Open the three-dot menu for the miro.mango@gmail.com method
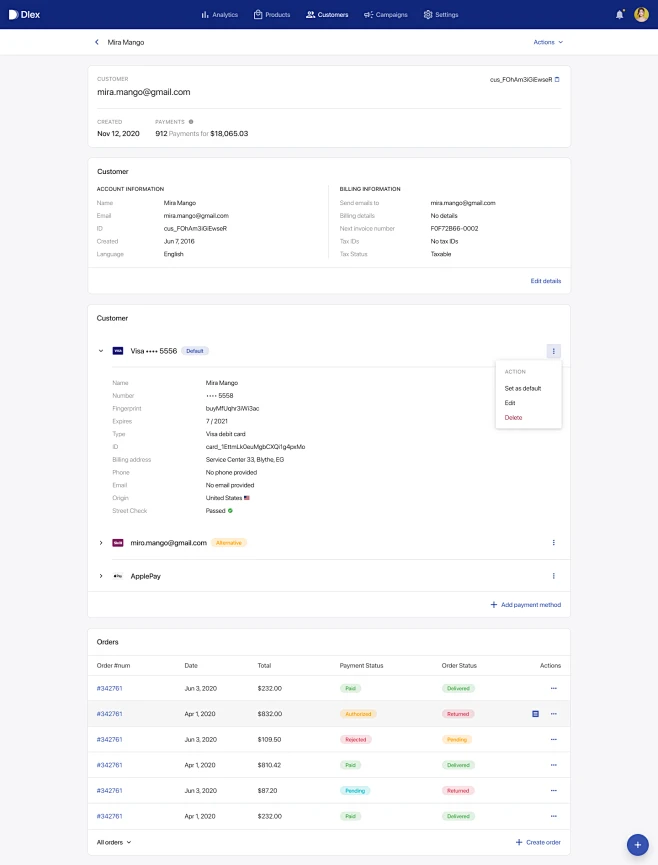The image size is (658, 865). coord(554,543)
